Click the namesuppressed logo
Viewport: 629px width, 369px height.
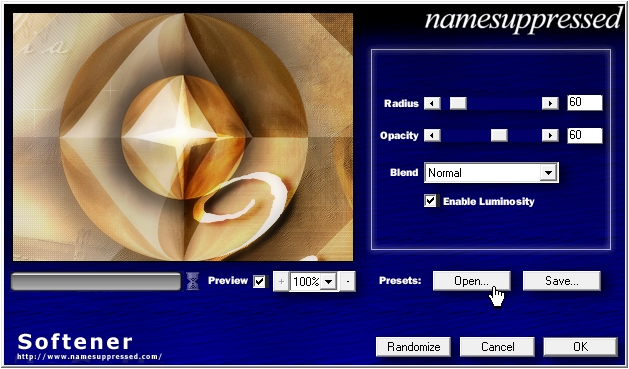(522, 18)
